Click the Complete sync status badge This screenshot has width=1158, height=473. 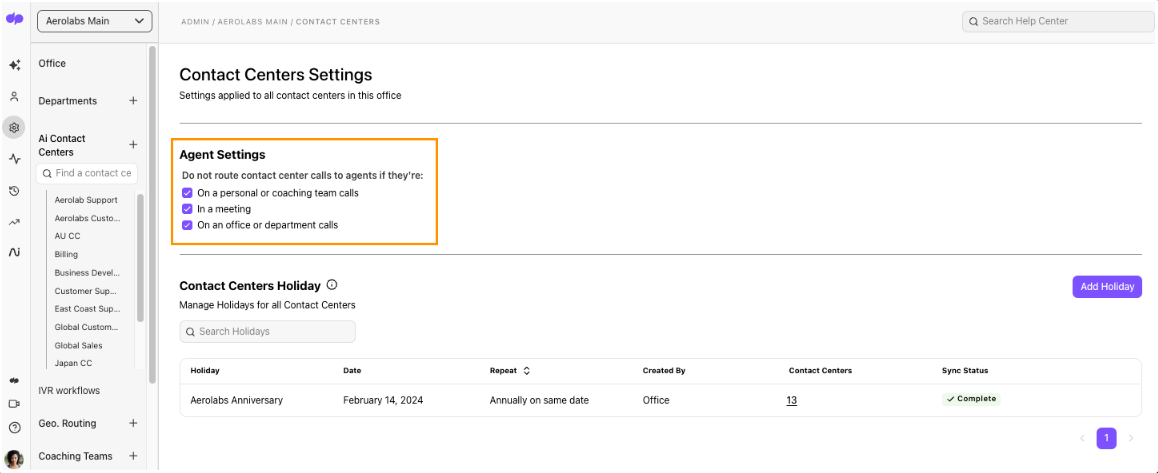971,399
